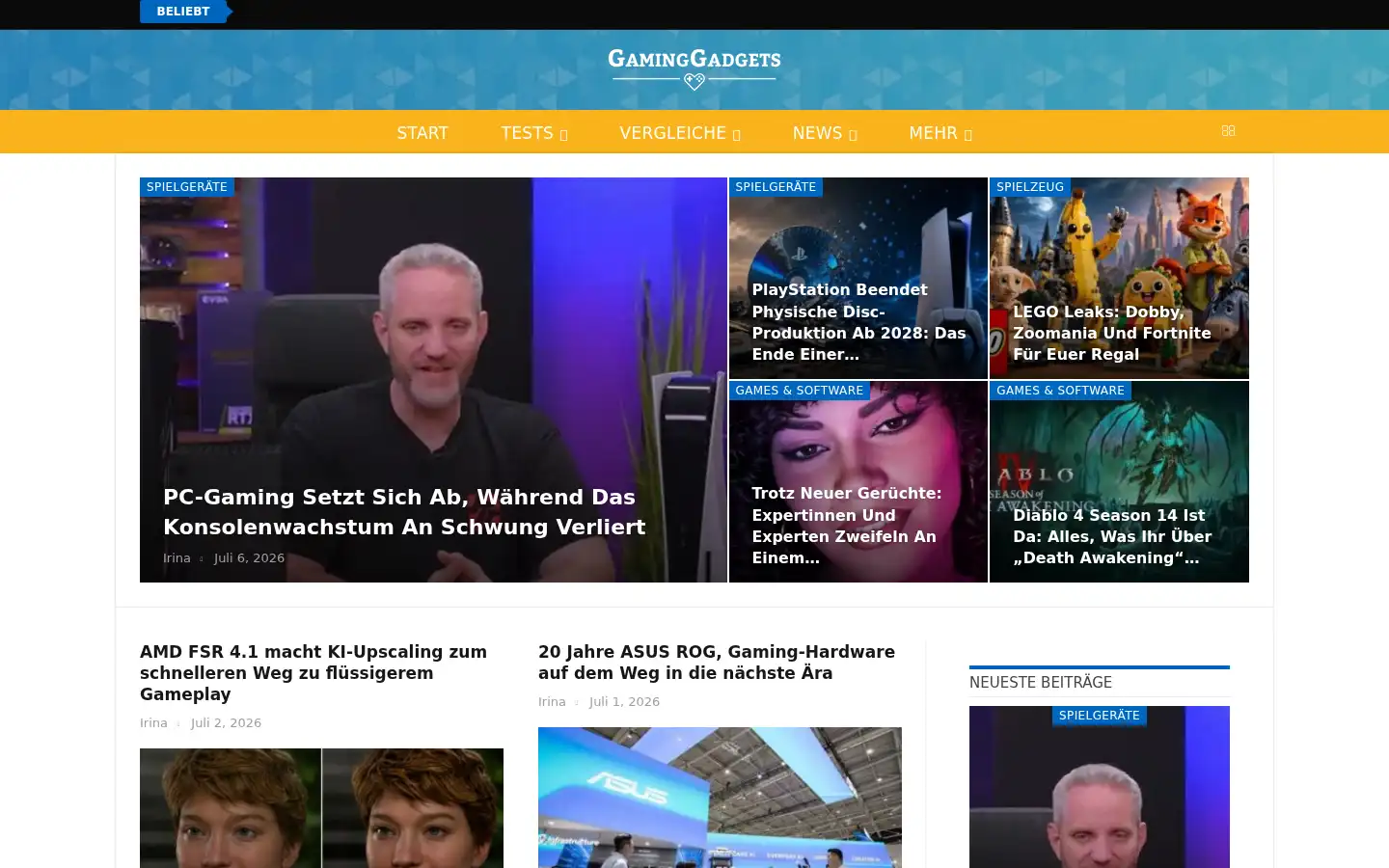Image resolution: width=1389 pixels, height=868 pixels.
Task: Click the Juli 1, 2026 date
Action: pyautogui.click(x=624, y=702)
